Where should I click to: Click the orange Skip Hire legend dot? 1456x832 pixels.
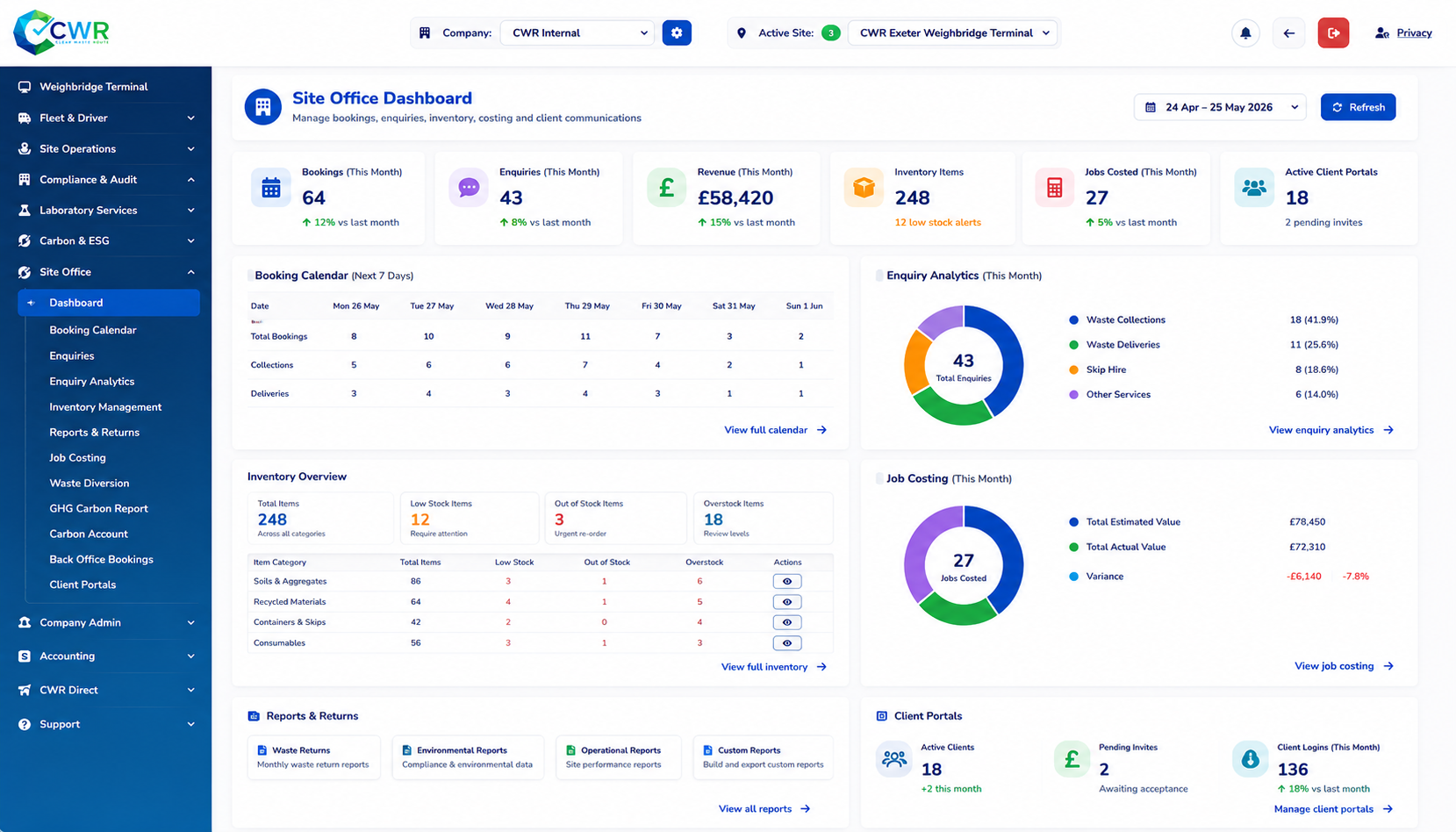coord(1073,370)
